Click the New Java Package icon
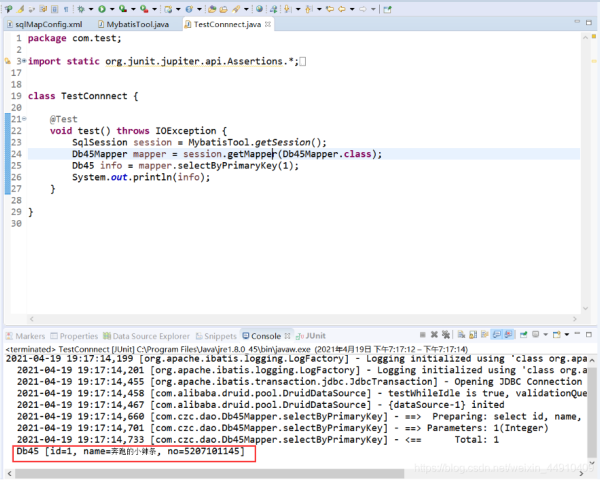This screenshot has width=600, height=480. click(x=168, y=9)
